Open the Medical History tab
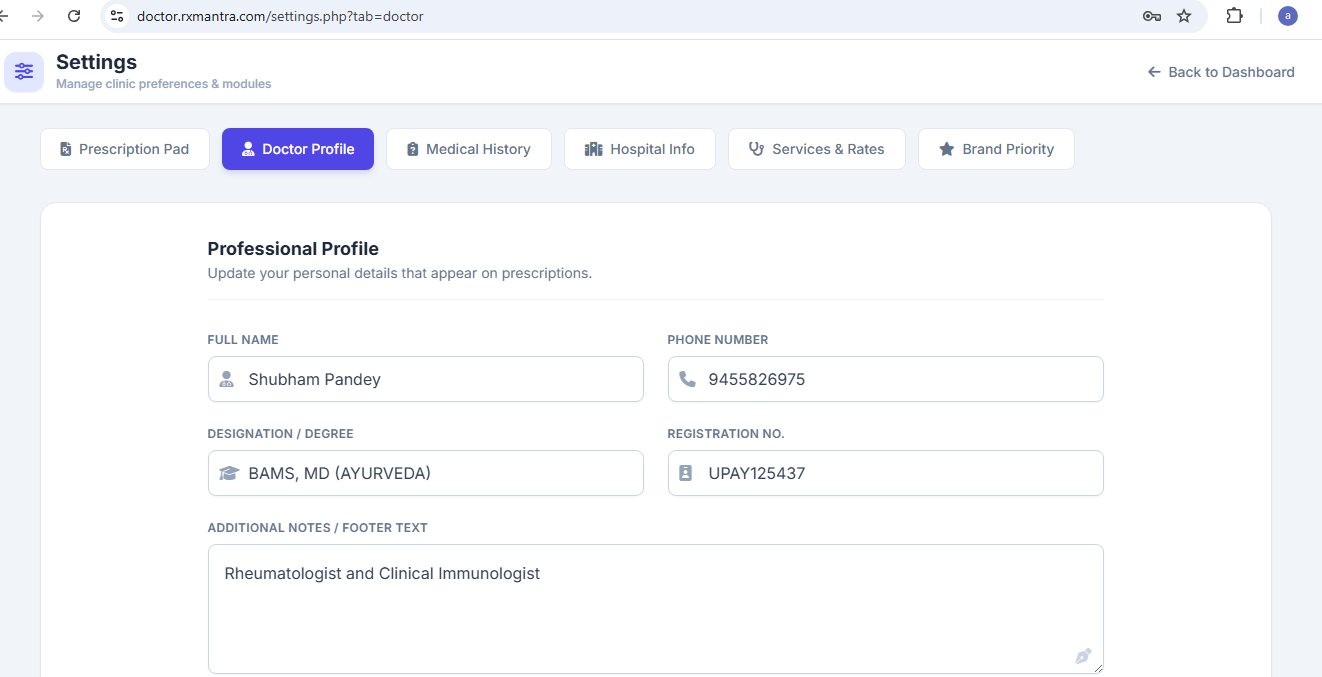Viewport: 1322px width, 677px height. point(468,149)
